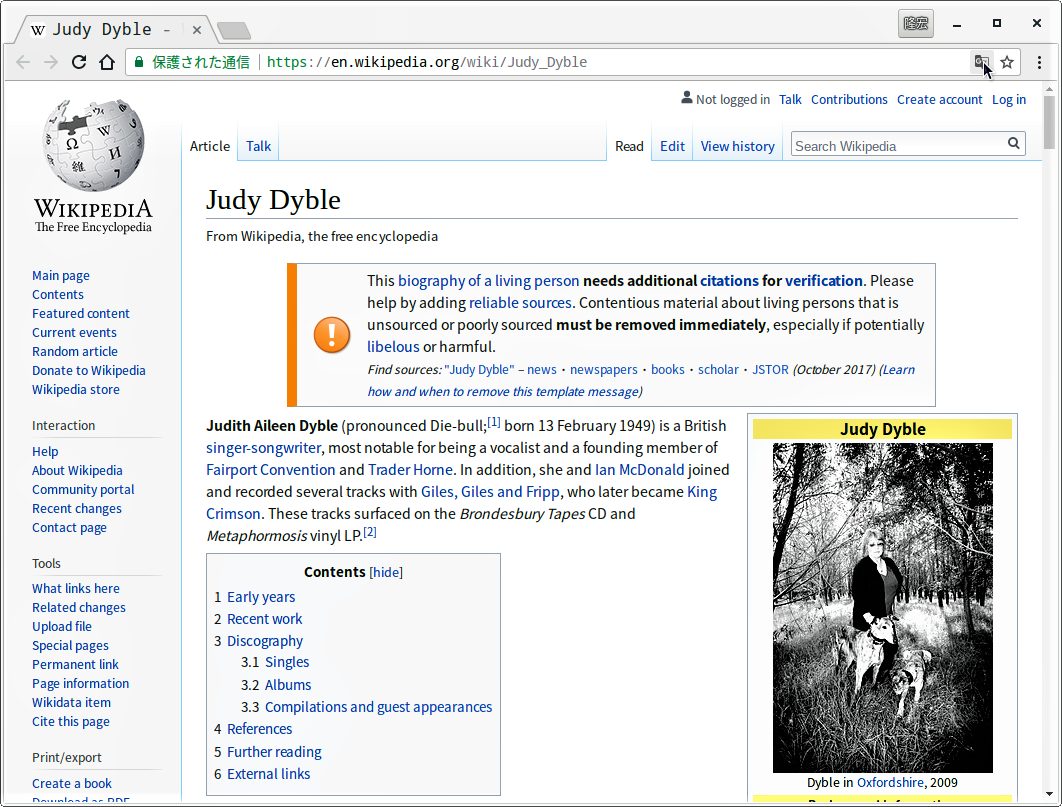Jump to External links section in Contents

point(268,774)
